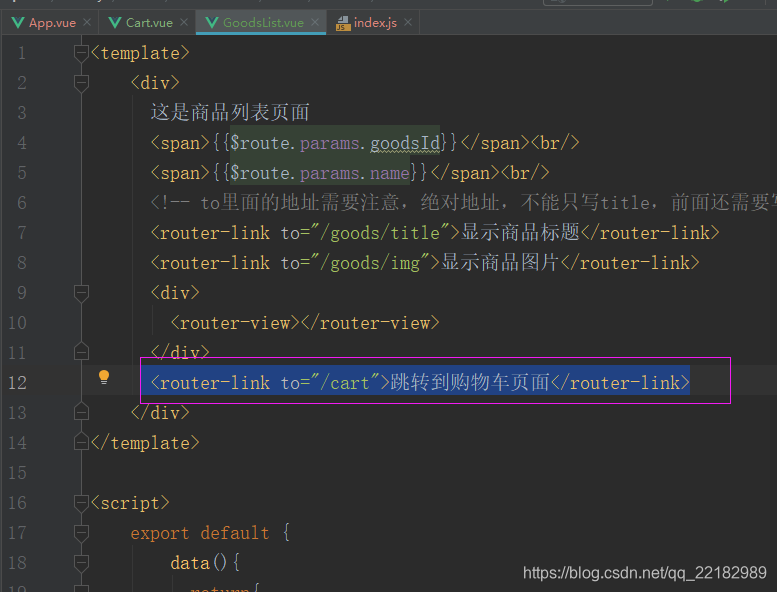
Task: Click the fold end marker on line 13
Action: click(81, 412)
